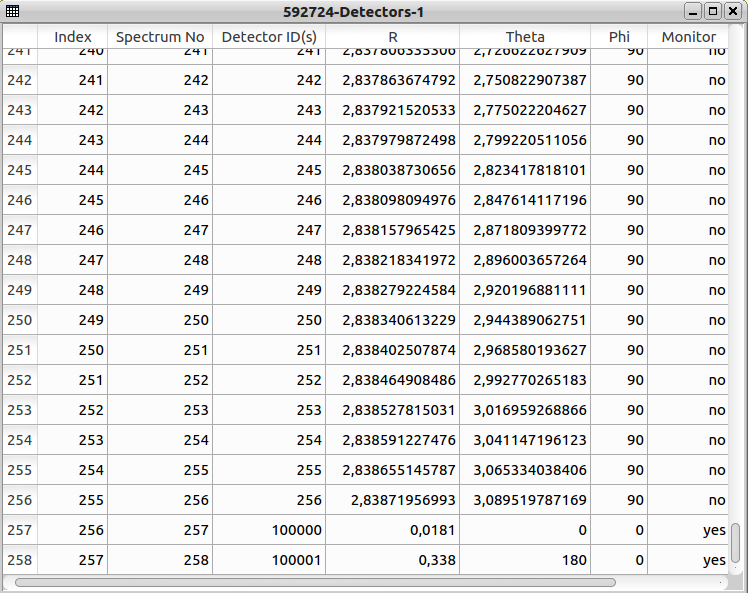Click the R column header
Image resolution: width=748 pixels, height=593 pixels.
pos(393,37)
